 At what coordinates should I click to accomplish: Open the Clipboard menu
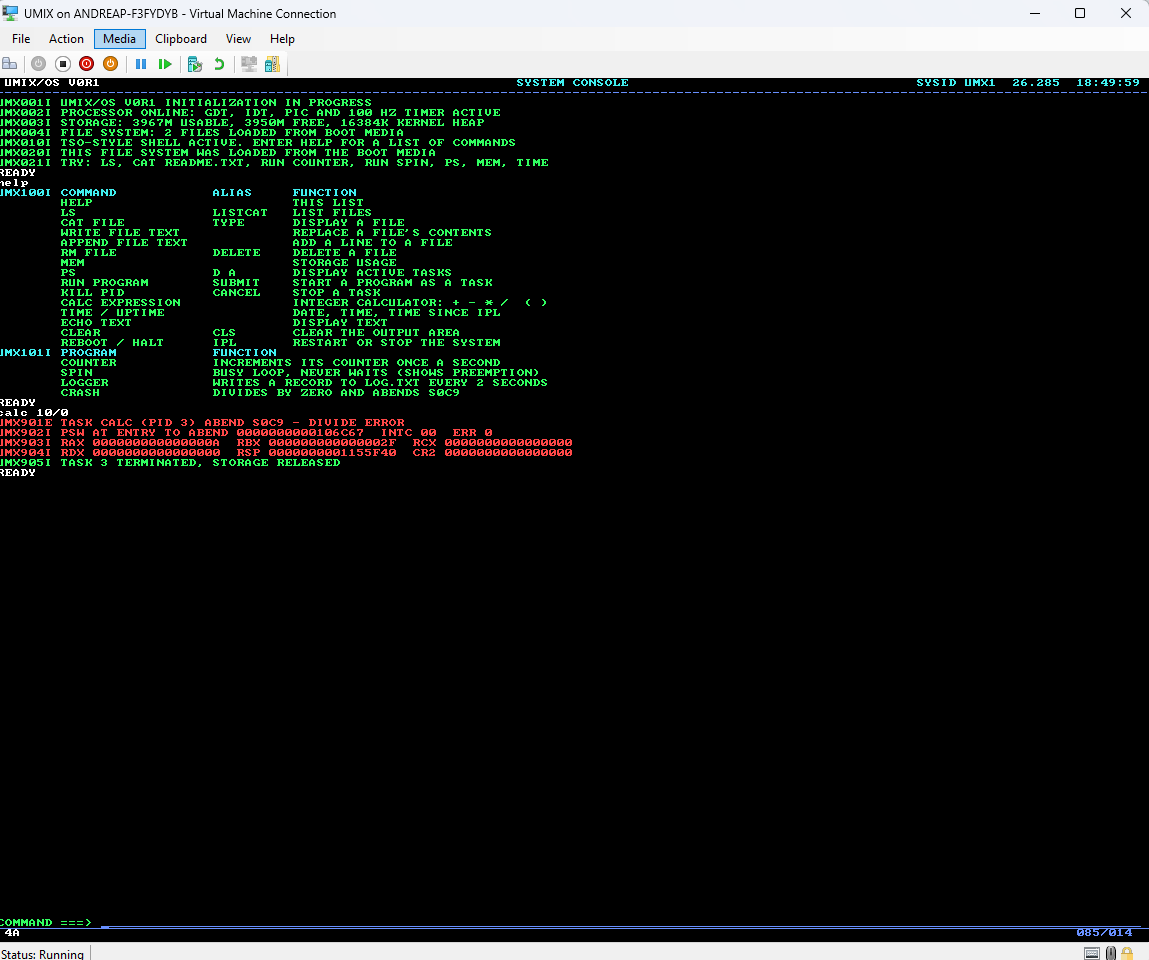click(181, 39)
